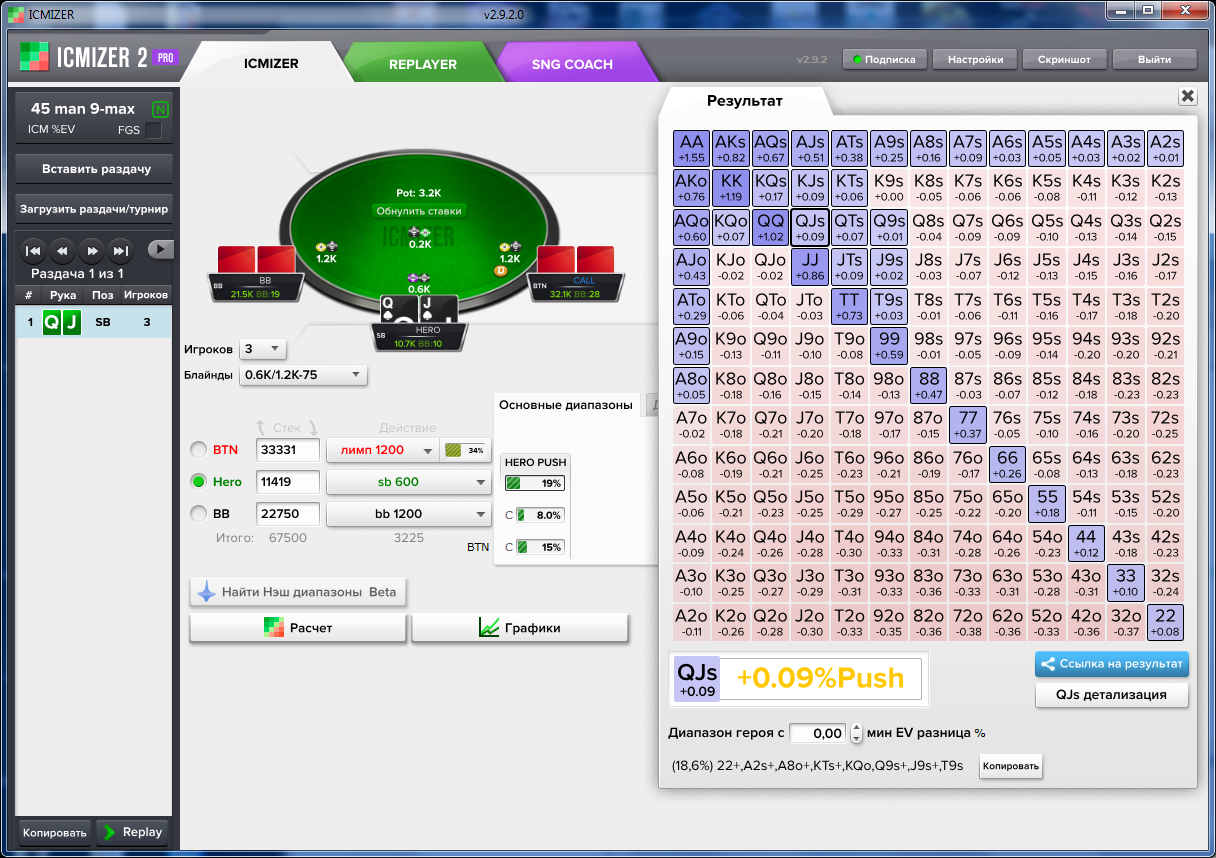Toggle the green N indicator
The width and height of the screenshot is (1216, 858).
click(x=160, y=109)
